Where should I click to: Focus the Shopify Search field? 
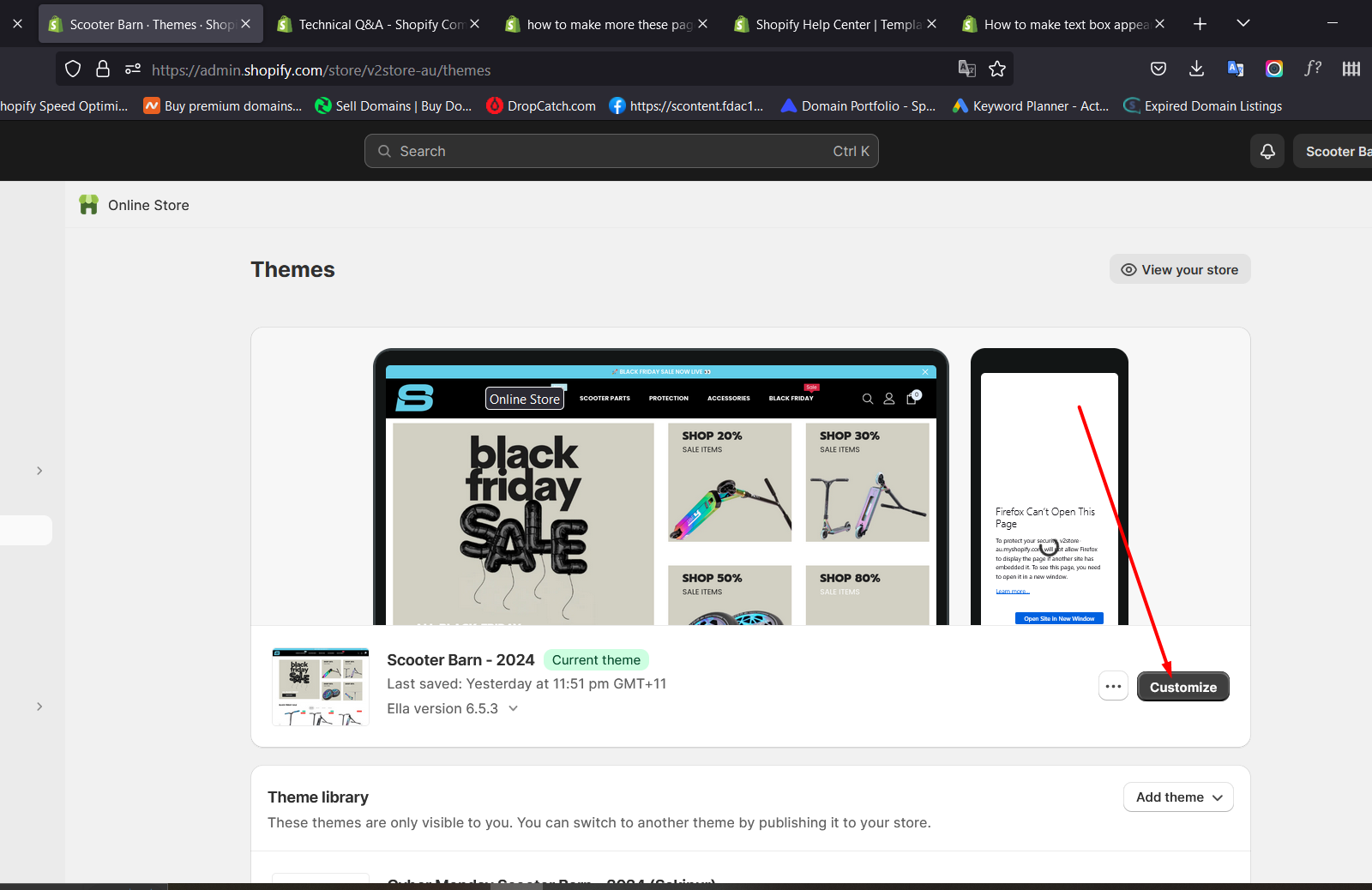click(x=622, y=151)
